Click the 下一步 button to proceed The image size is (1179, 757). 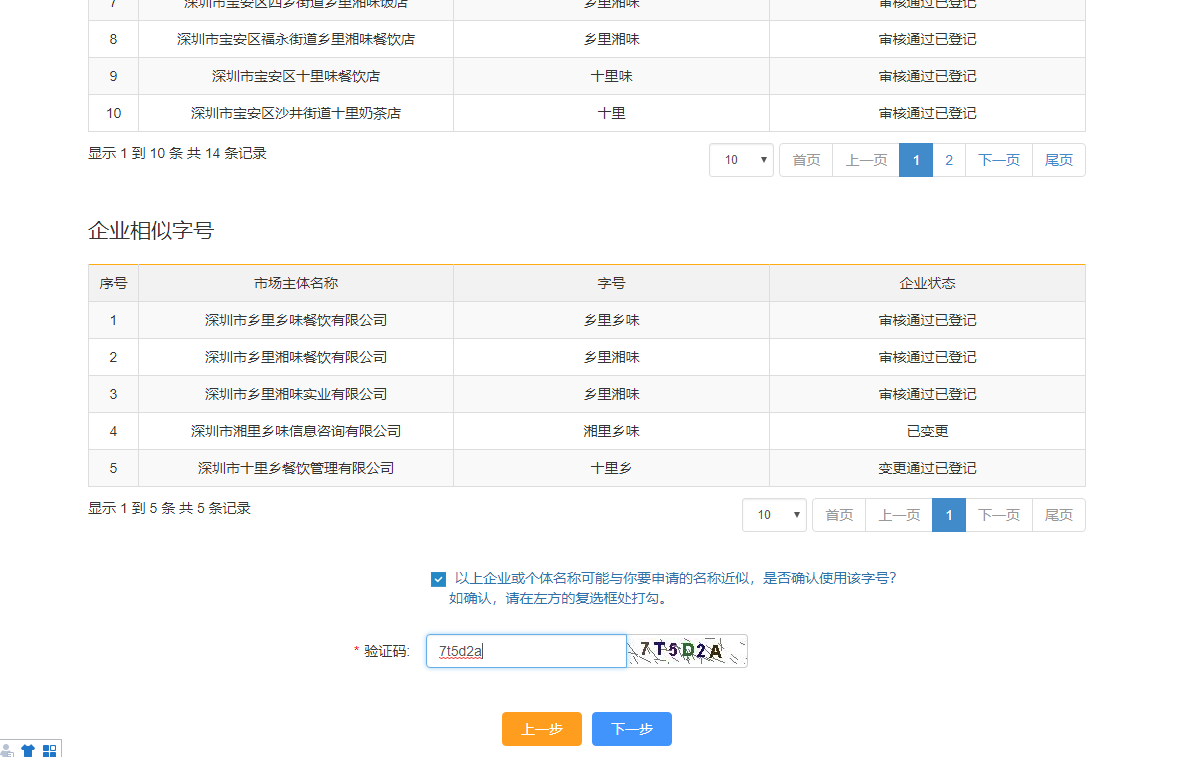tap(631, 729)
